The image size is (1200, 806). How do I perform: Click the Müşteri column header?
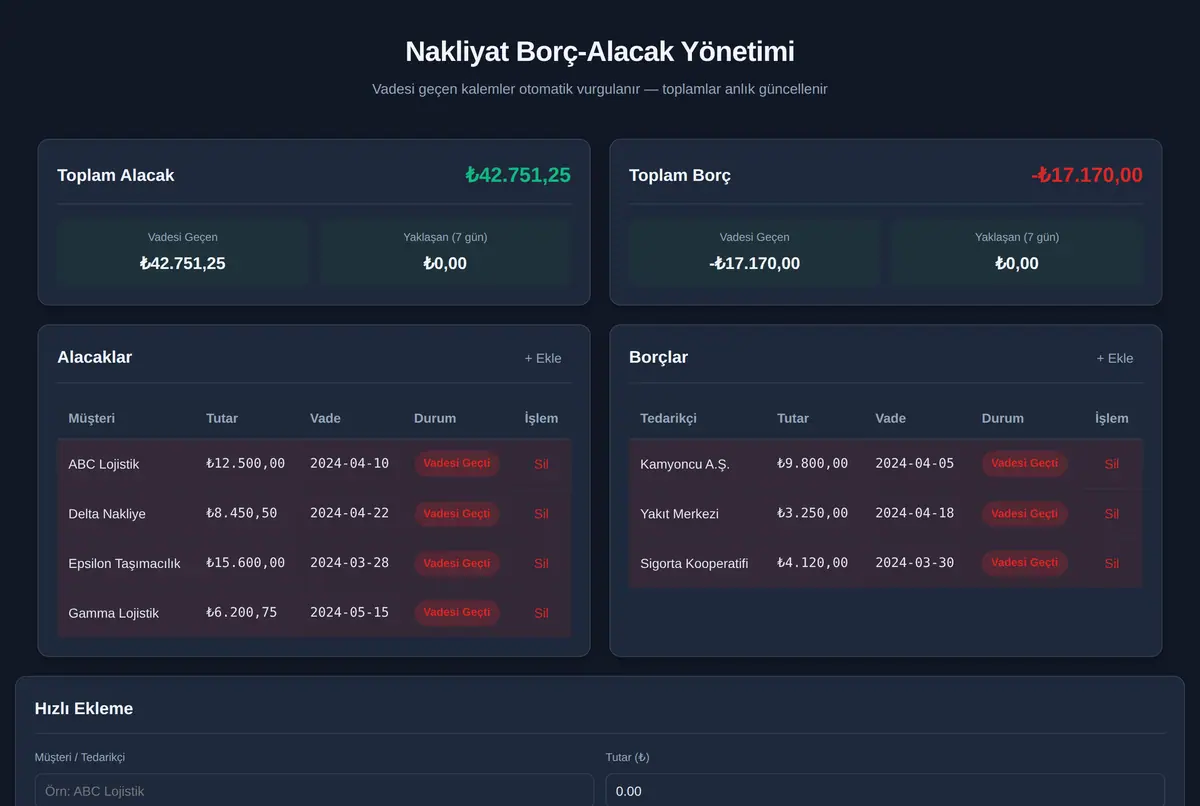pos(92,418)
